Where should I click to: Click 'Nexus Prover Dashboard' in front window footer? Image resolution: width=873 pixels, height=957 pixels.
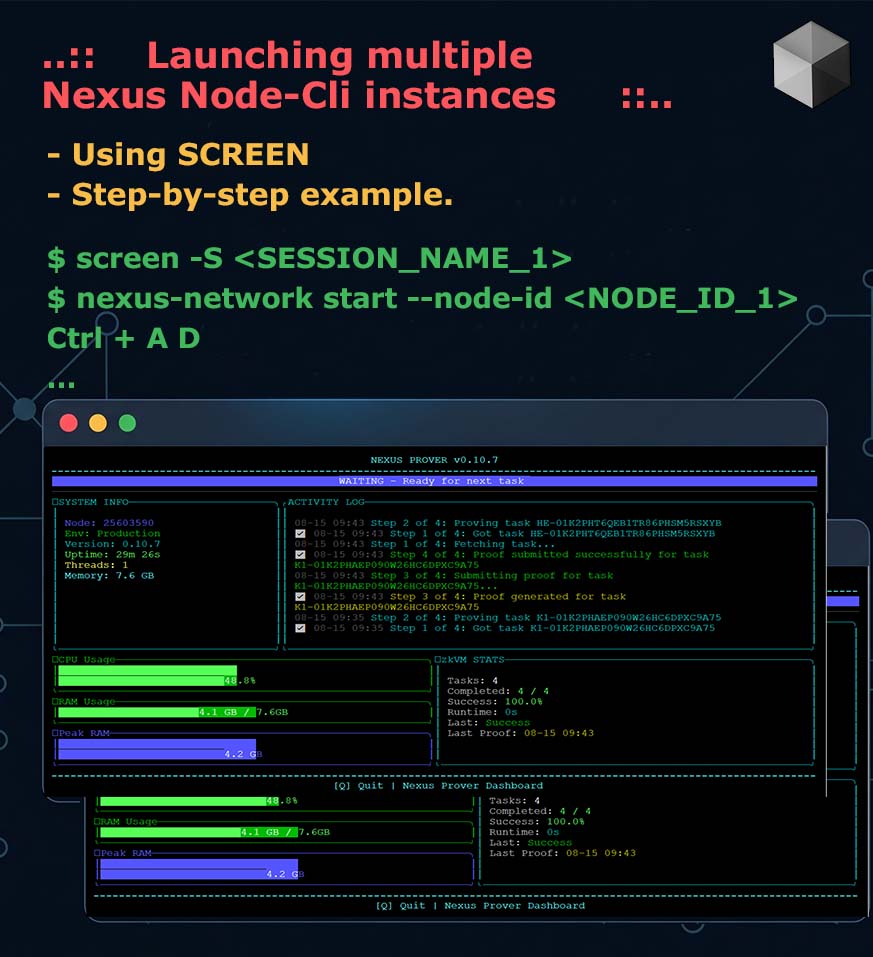tap(473, 785)
